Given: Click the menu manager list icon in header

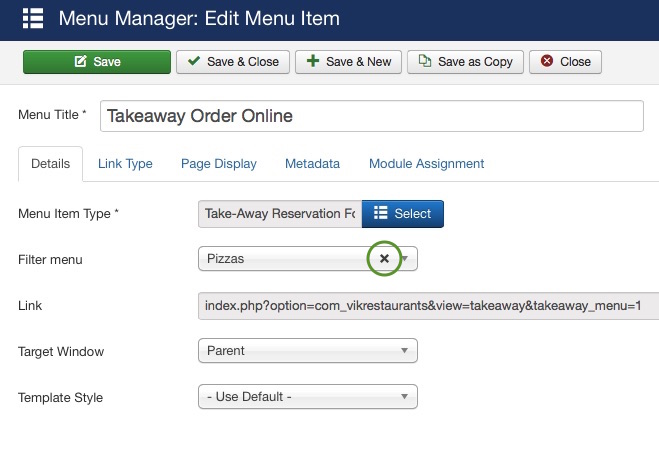Looking at the screenshot, I should point(33,18).
